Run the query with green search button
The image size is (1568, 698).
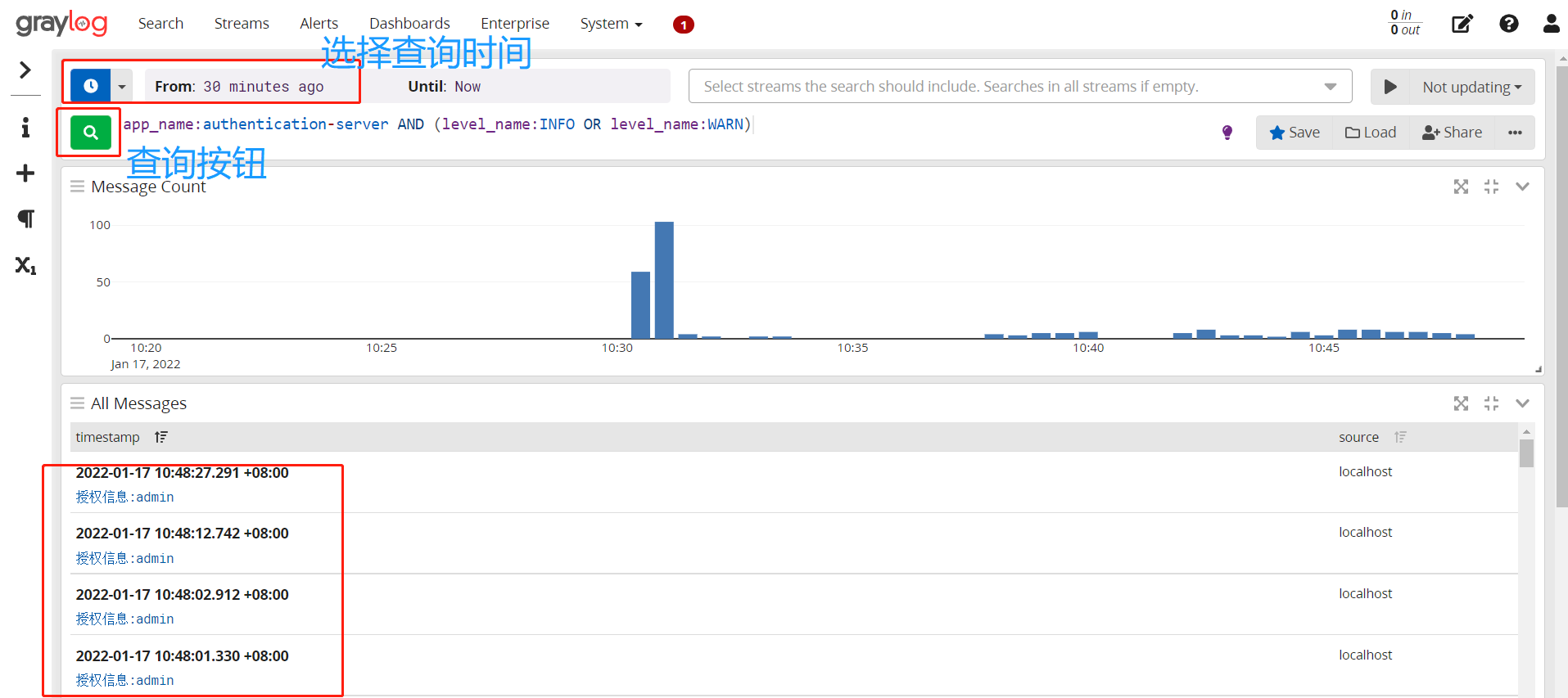pos(91,132)
